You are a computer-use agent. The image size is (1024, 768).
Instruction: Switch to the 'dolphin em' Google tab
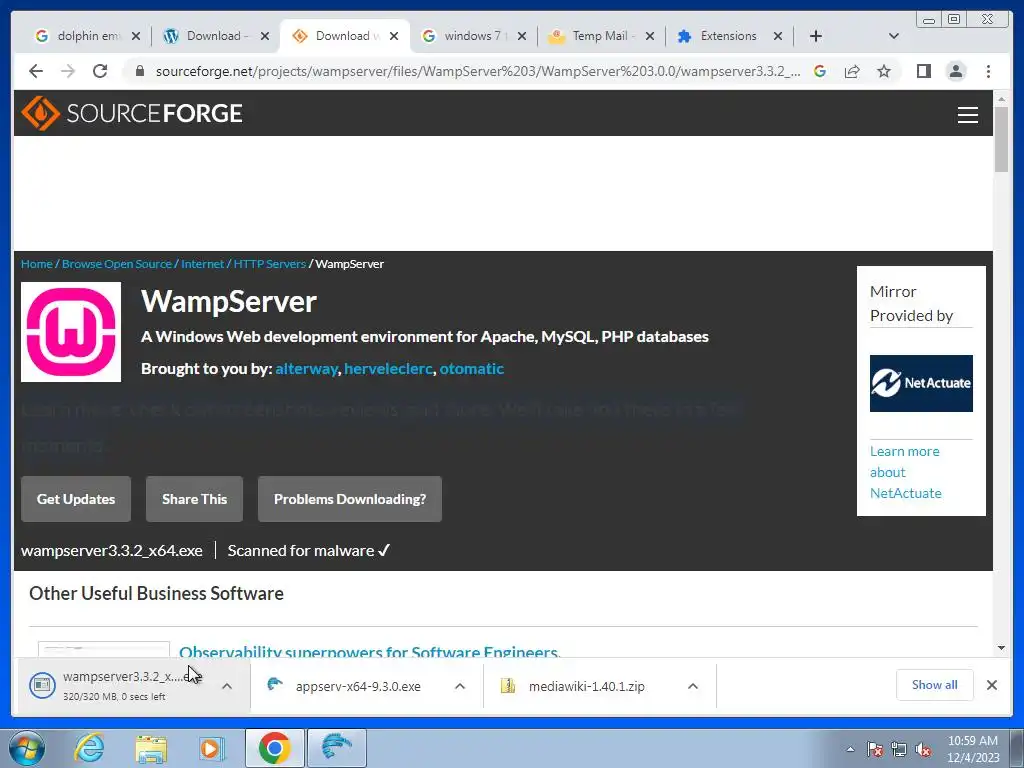88,36
